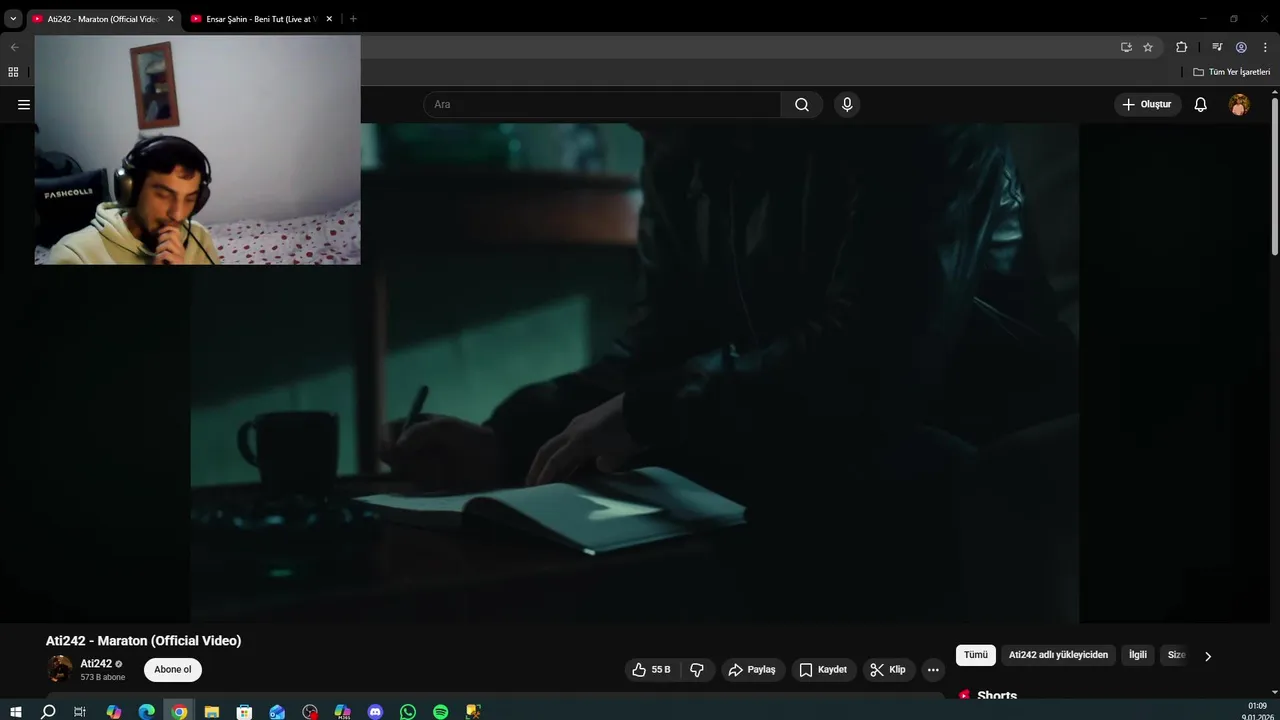Focus the Ara search field
The image size is (1280, 720).
point(602,104)
